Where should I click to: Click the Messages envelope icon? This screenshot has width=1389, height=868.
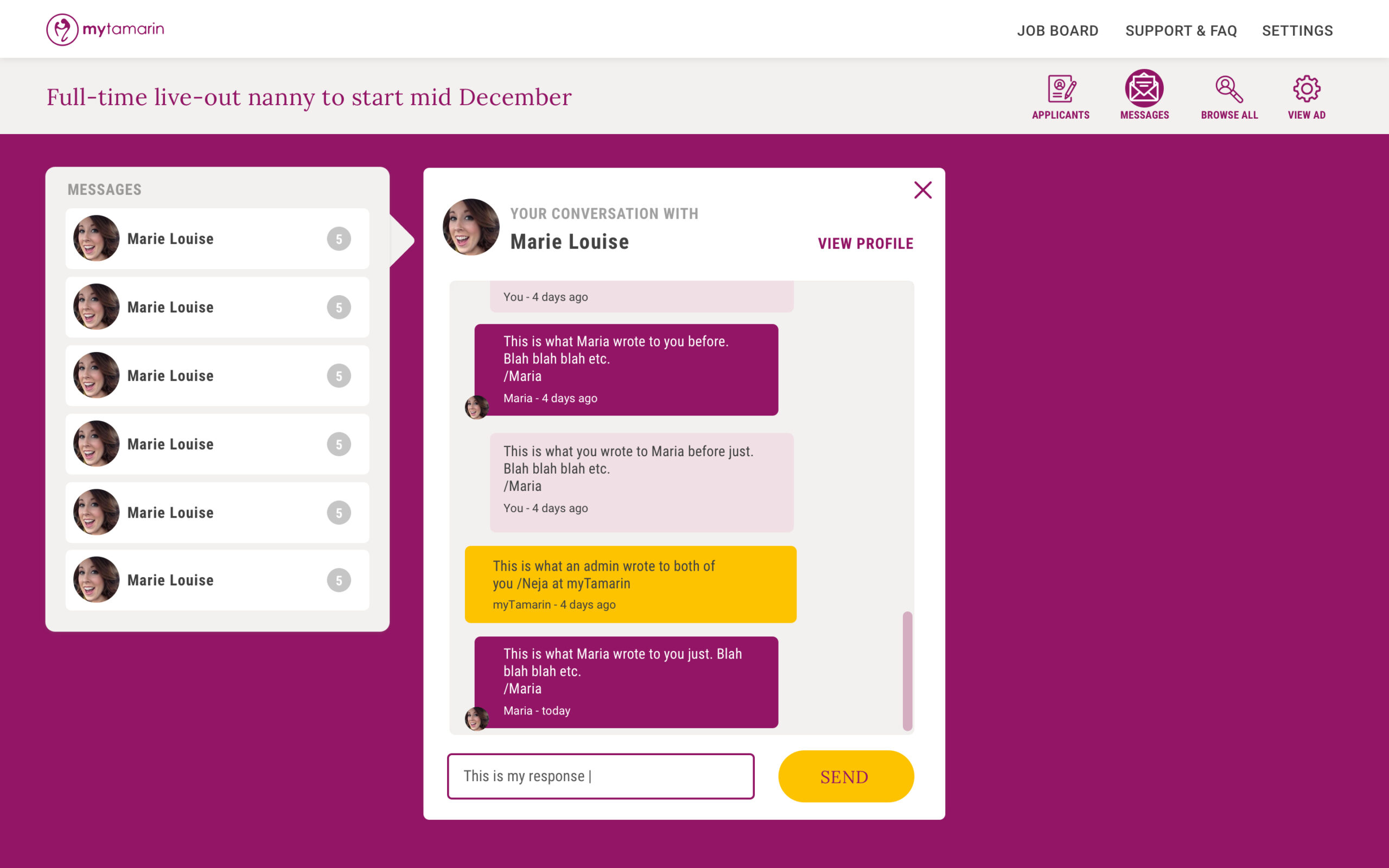coord(1144,88)
